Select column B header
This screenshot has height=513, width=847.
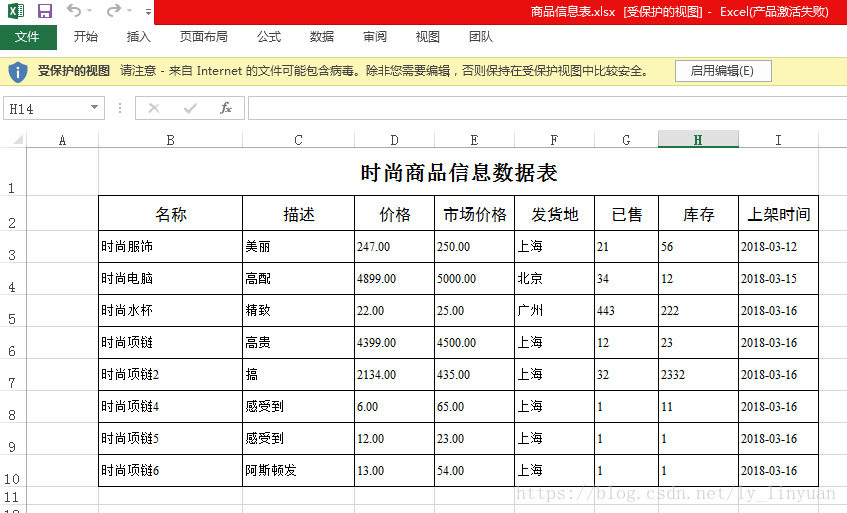pyautogui.click(x=171, y=140)
